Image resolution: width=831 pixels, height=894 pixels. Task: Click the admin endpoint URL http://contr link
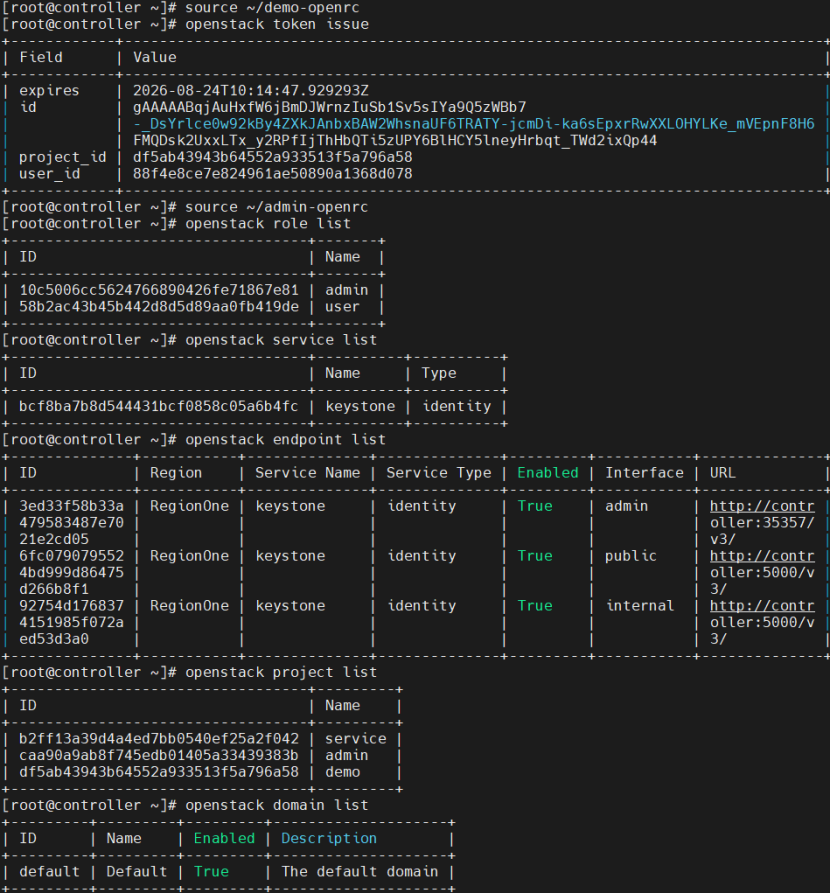(762, 506)
